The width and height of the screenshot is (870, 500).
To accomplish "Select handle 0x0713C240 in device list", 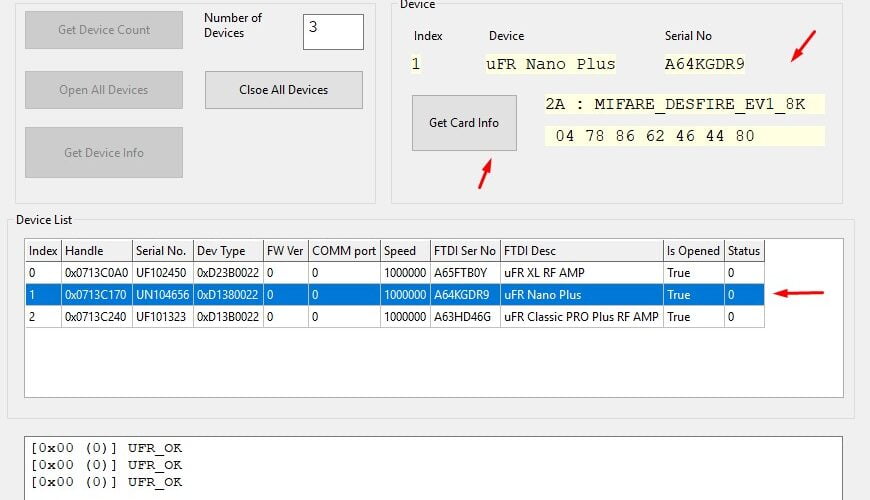I will coord(97,317).
